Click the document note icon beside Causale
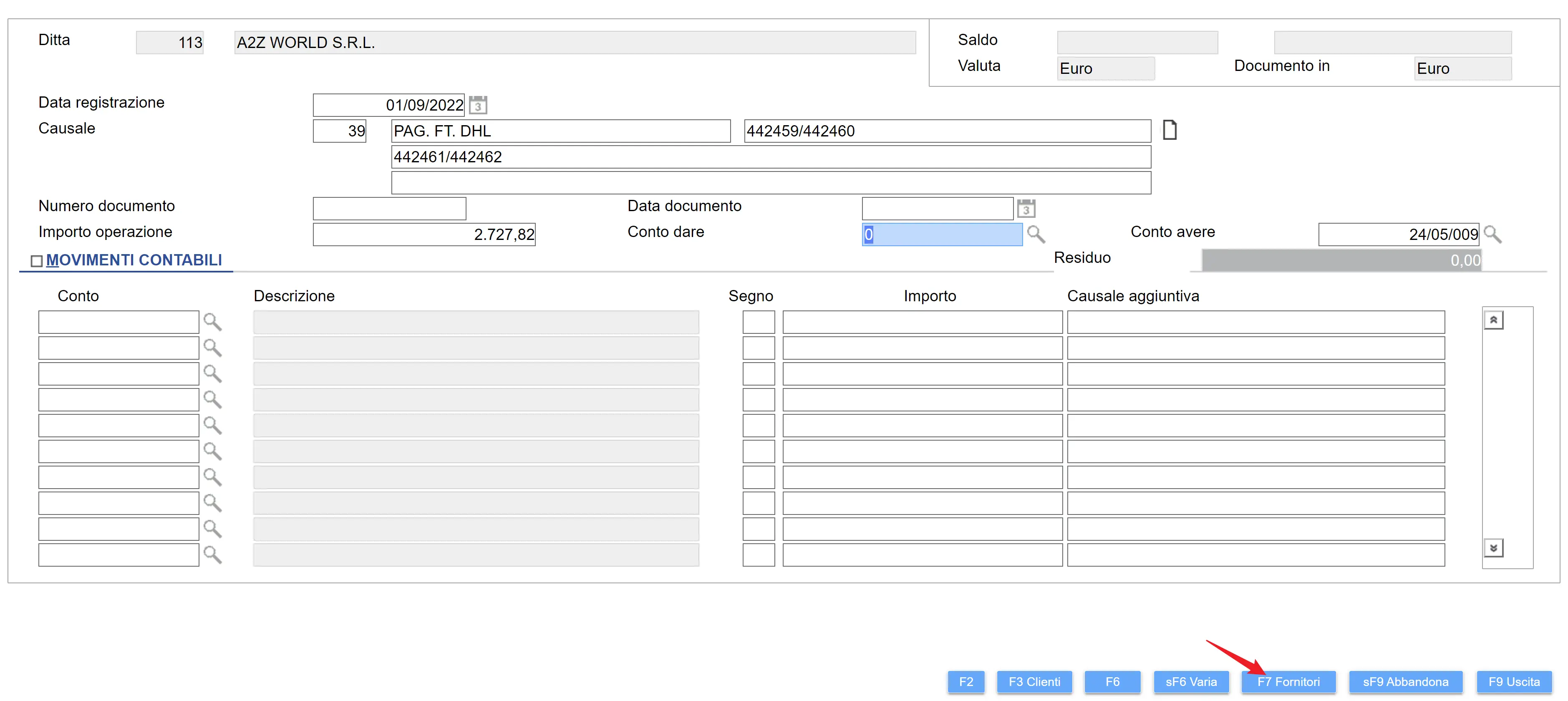The width and height of the screenshot is (1568, 701). (x=1169, y=130)
